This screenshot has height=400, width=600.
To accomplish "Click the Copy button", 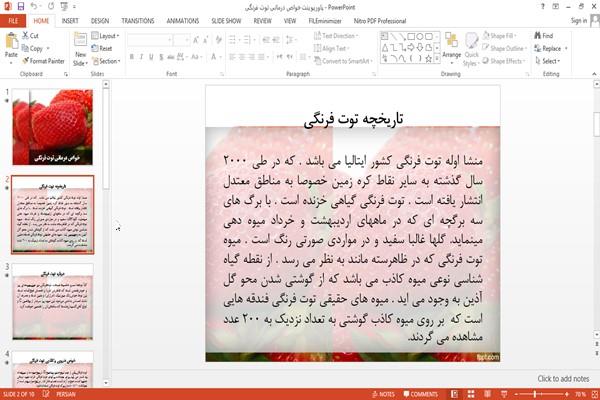I will (x=32, y=48).
